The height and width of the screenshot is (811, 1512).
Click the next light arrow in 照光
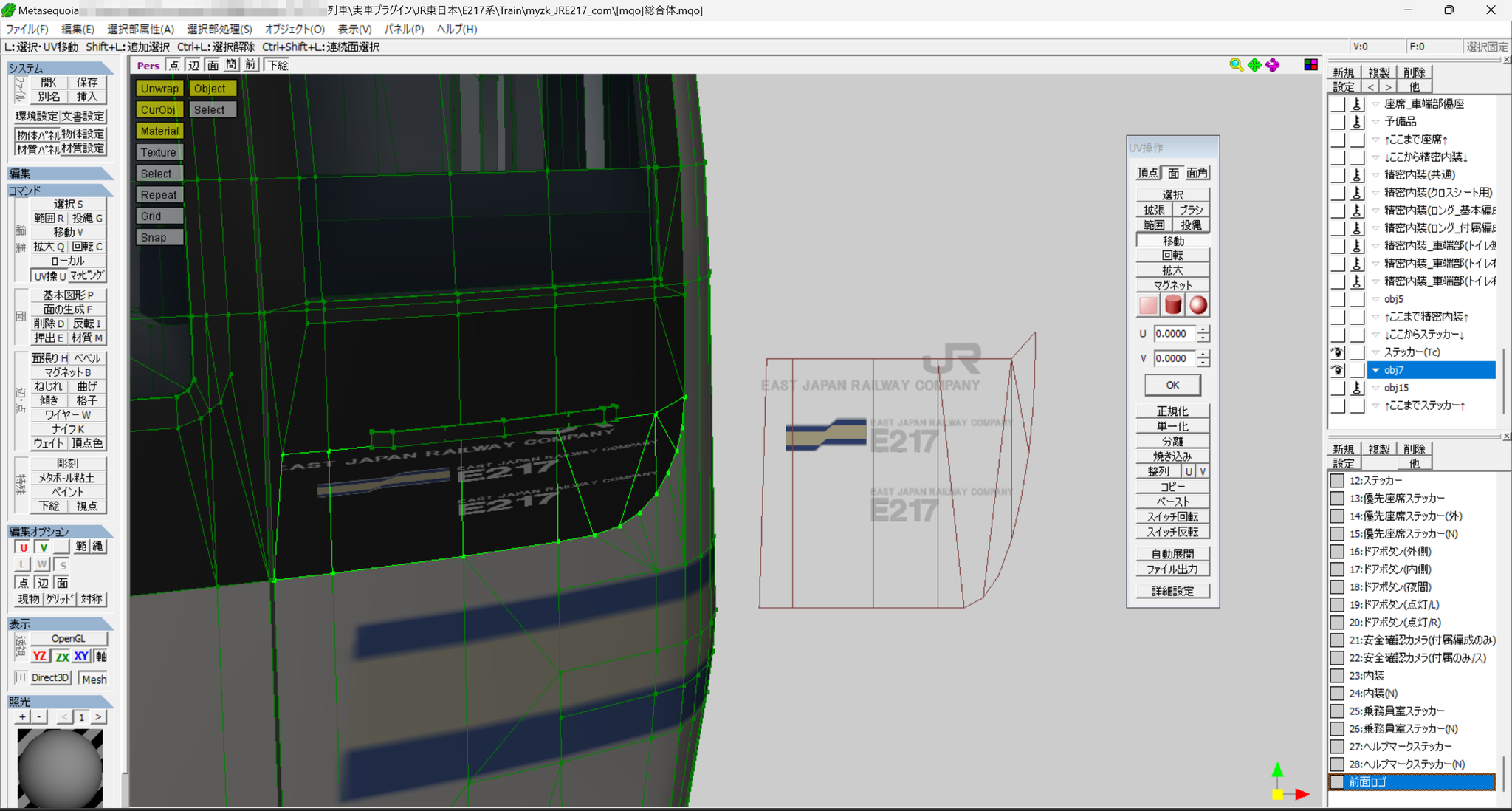pyautogui.click(x=98, y=717)
